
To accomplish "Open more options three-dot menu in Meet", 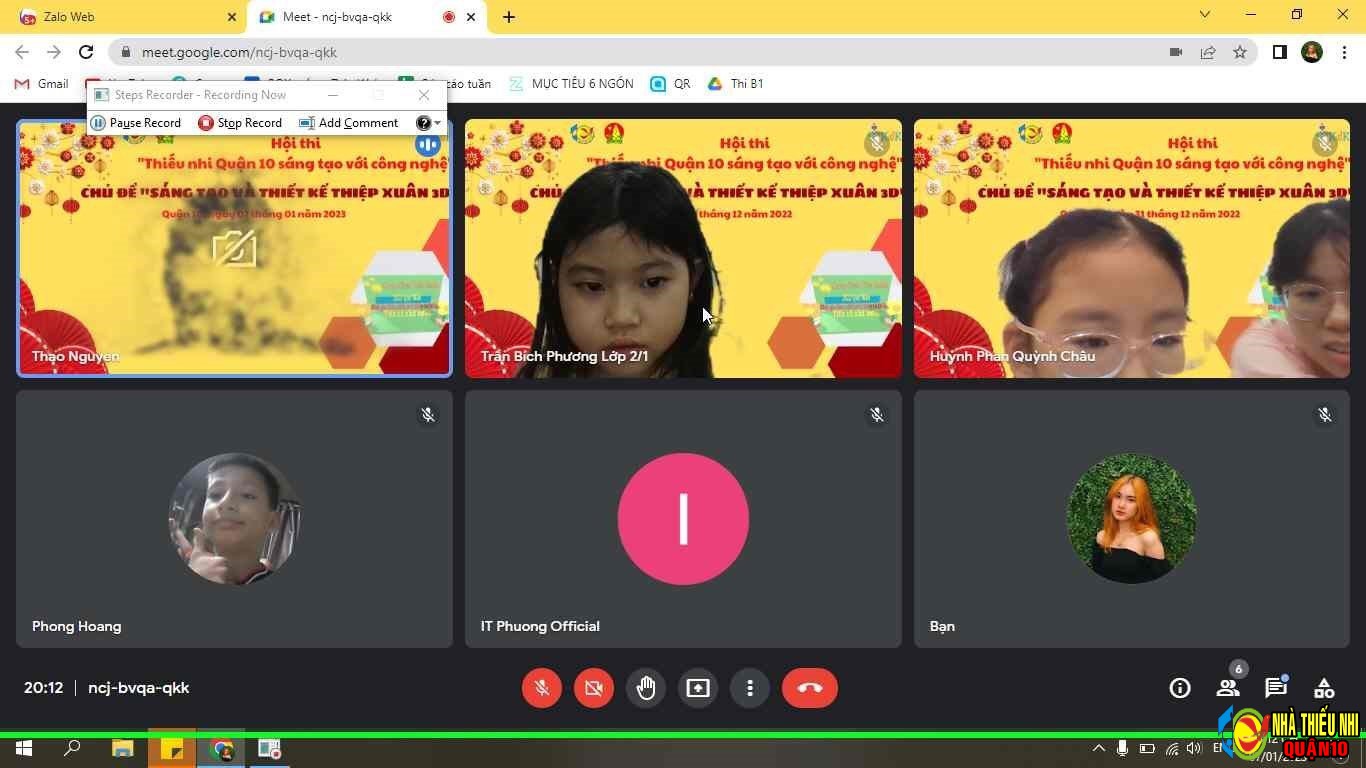I will pos(750,688).
